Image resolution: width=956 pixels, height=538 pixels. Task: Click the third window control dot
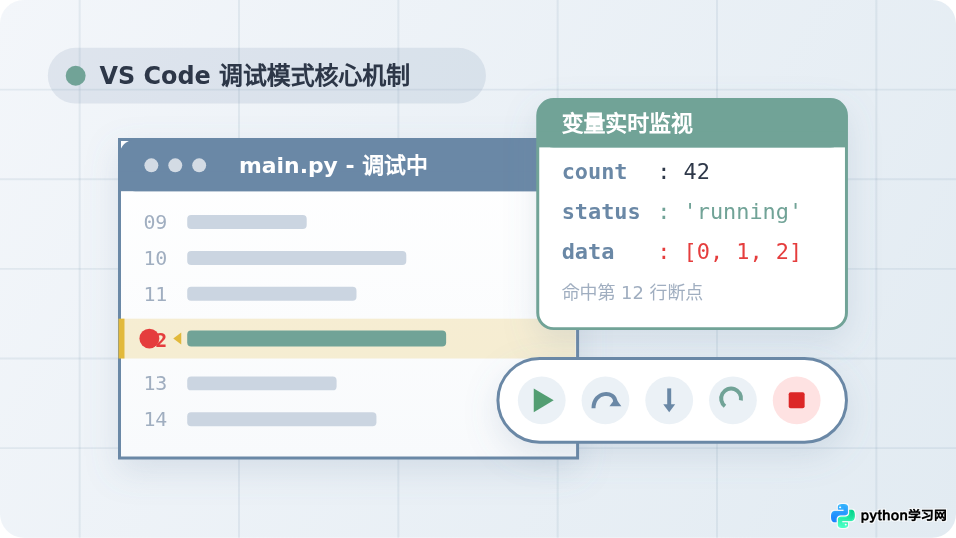point(199,165)
